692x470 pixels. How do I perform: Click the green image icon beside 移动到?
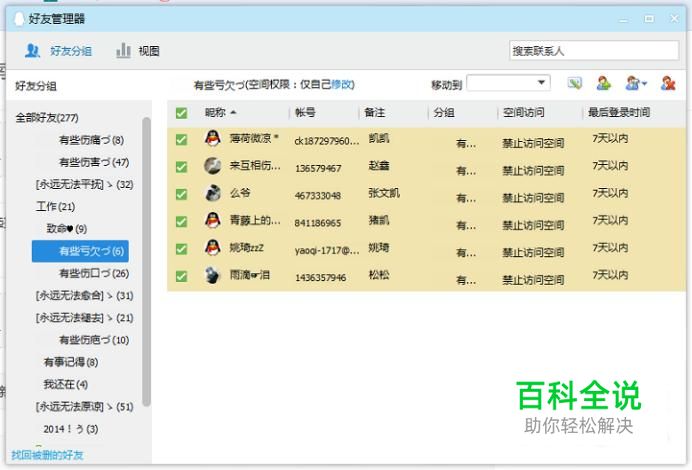pos(574,83)
